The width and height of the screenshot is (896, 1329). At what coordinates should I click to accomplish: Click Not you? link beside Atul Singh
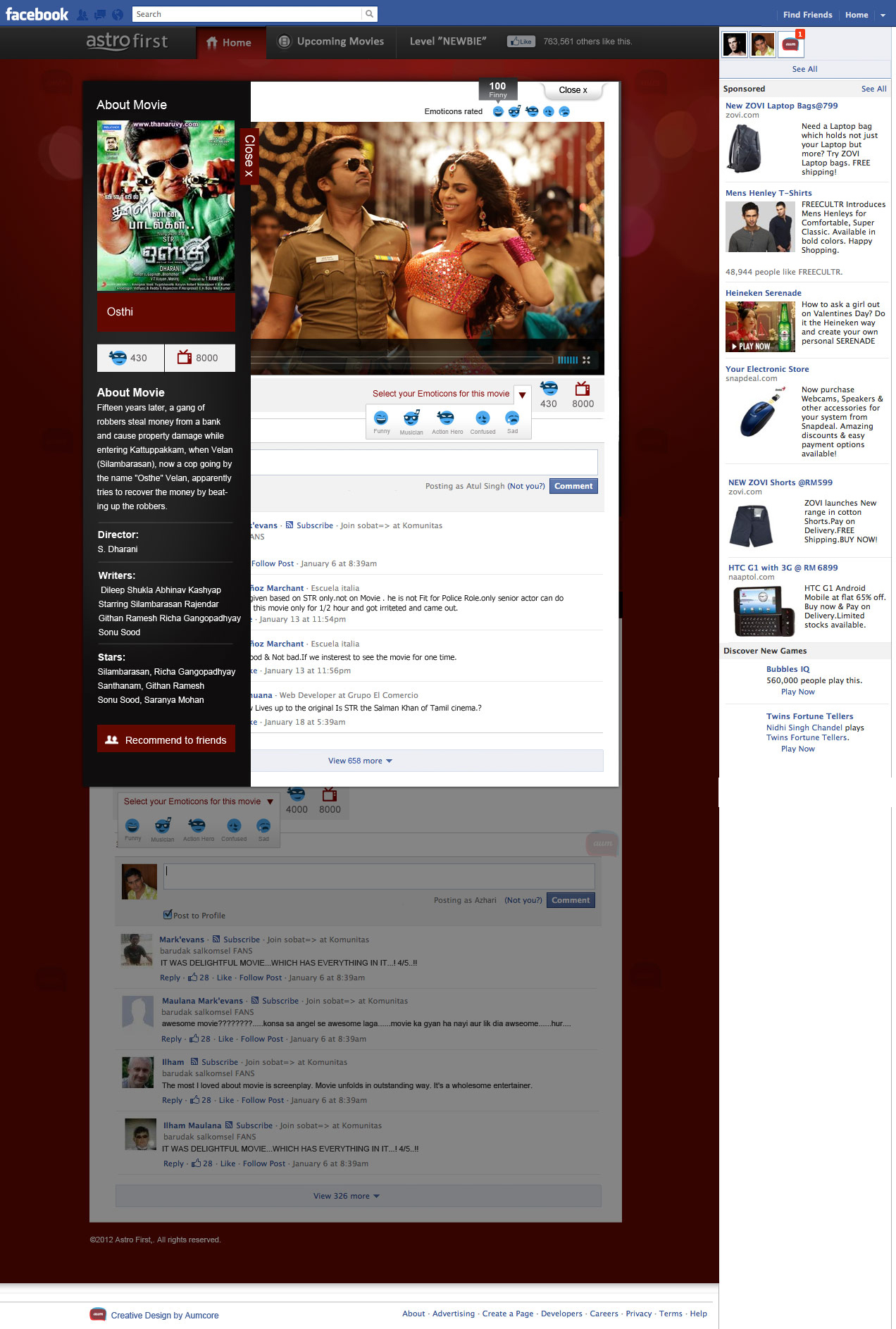[x=526, y=486]
